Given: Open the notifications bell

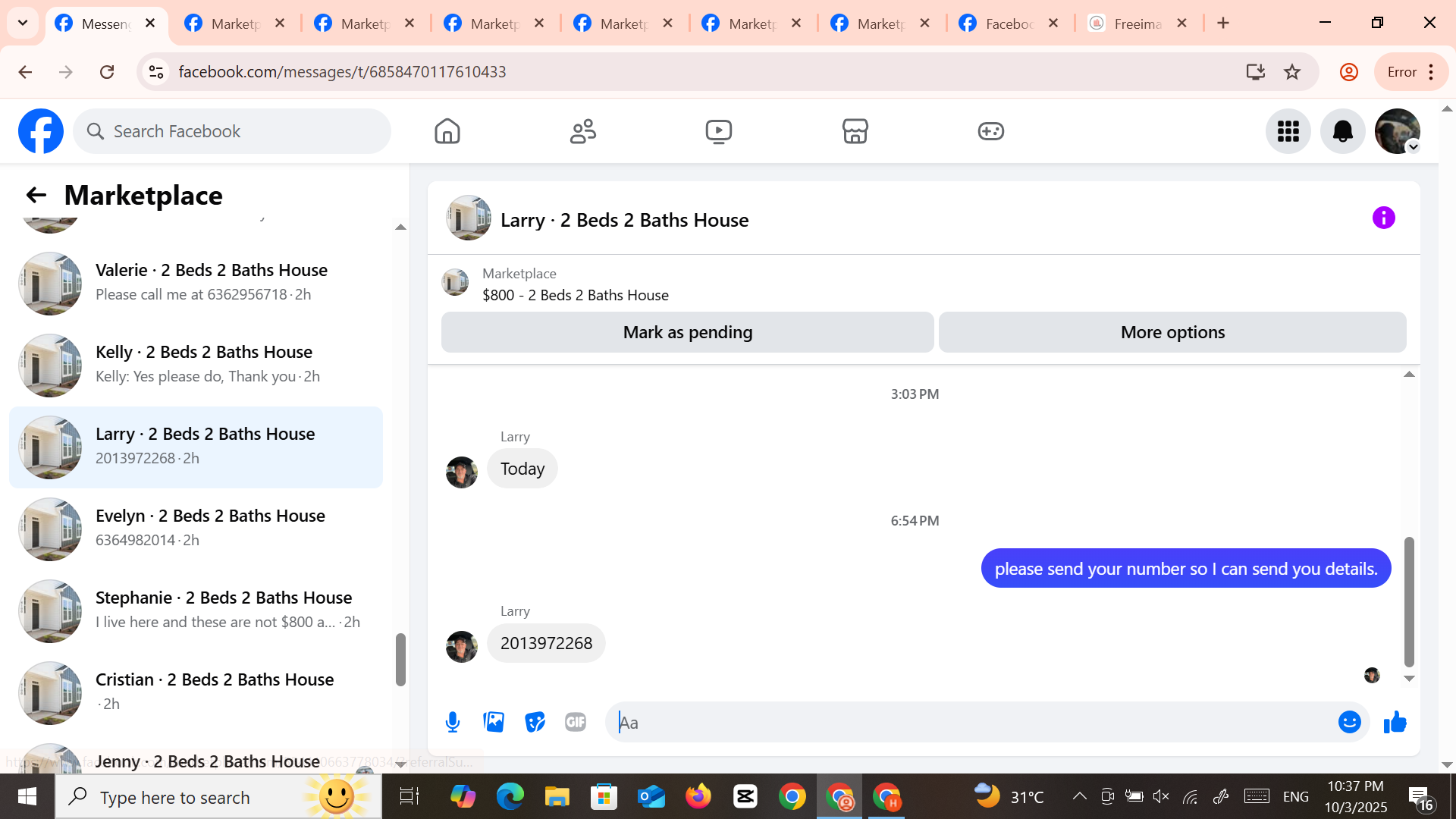Looking at the screenshot, I should (x=1343, y=131).
